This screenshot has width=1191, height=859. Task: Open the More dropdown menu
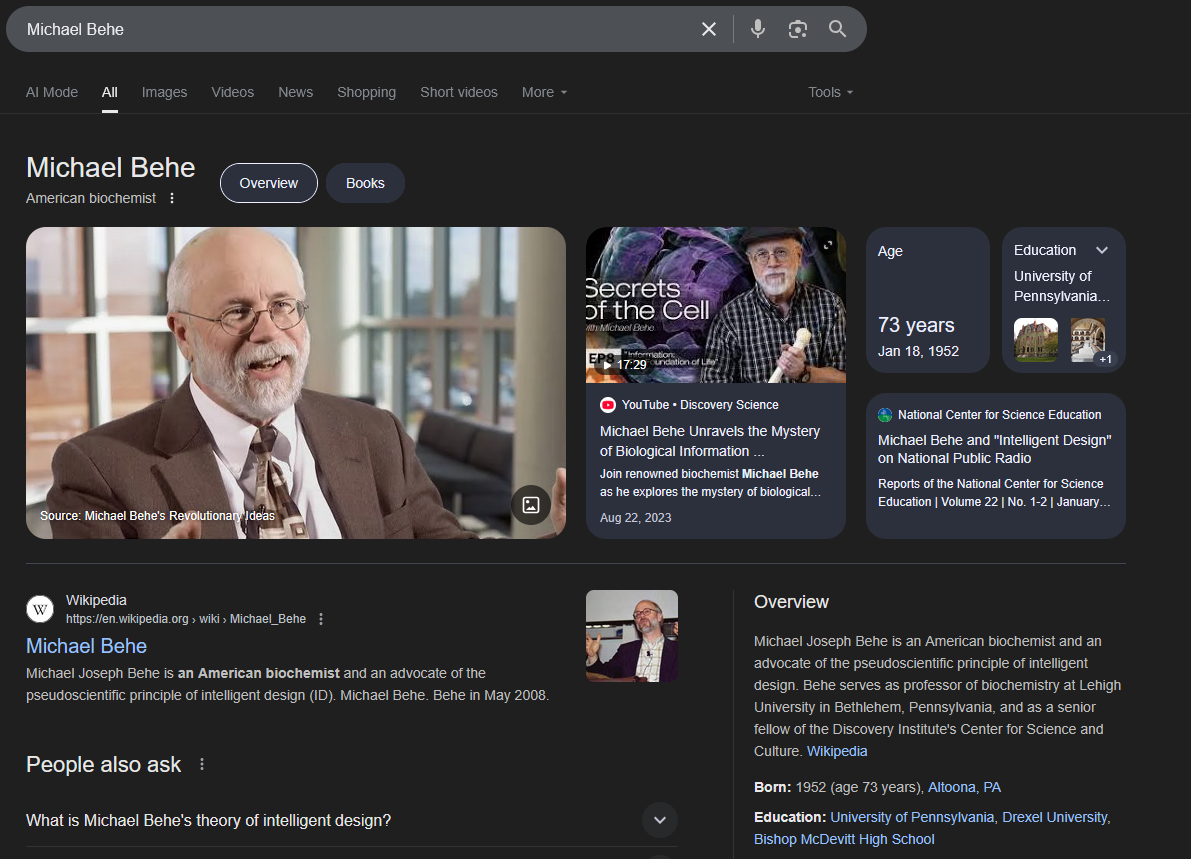[x=544, y=92]
